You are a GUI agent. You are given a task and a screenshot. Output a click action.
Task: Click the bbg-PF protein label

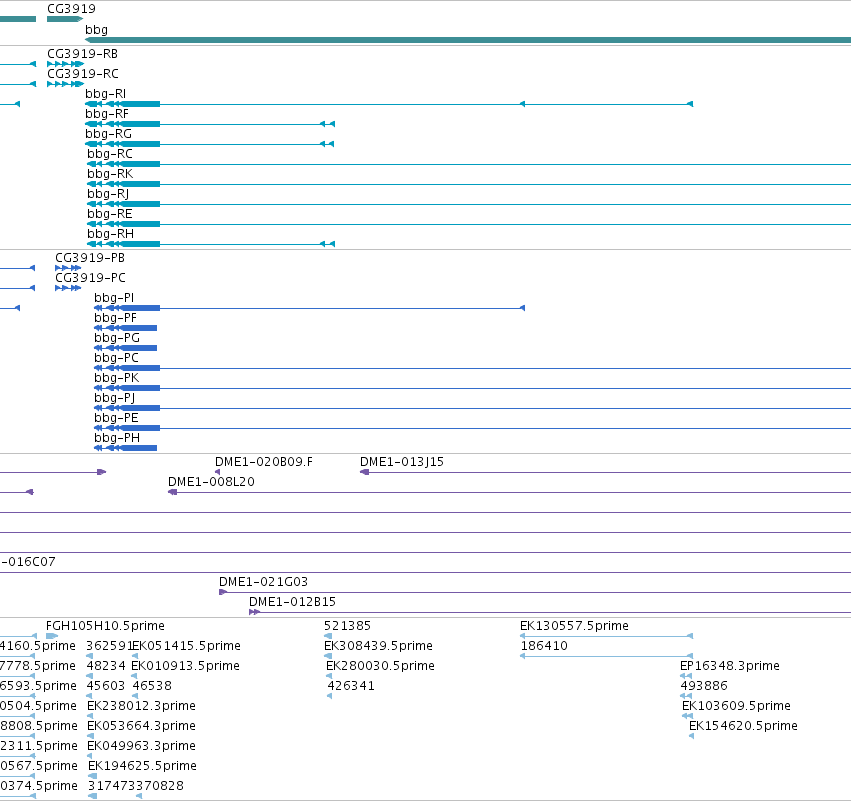115,318
